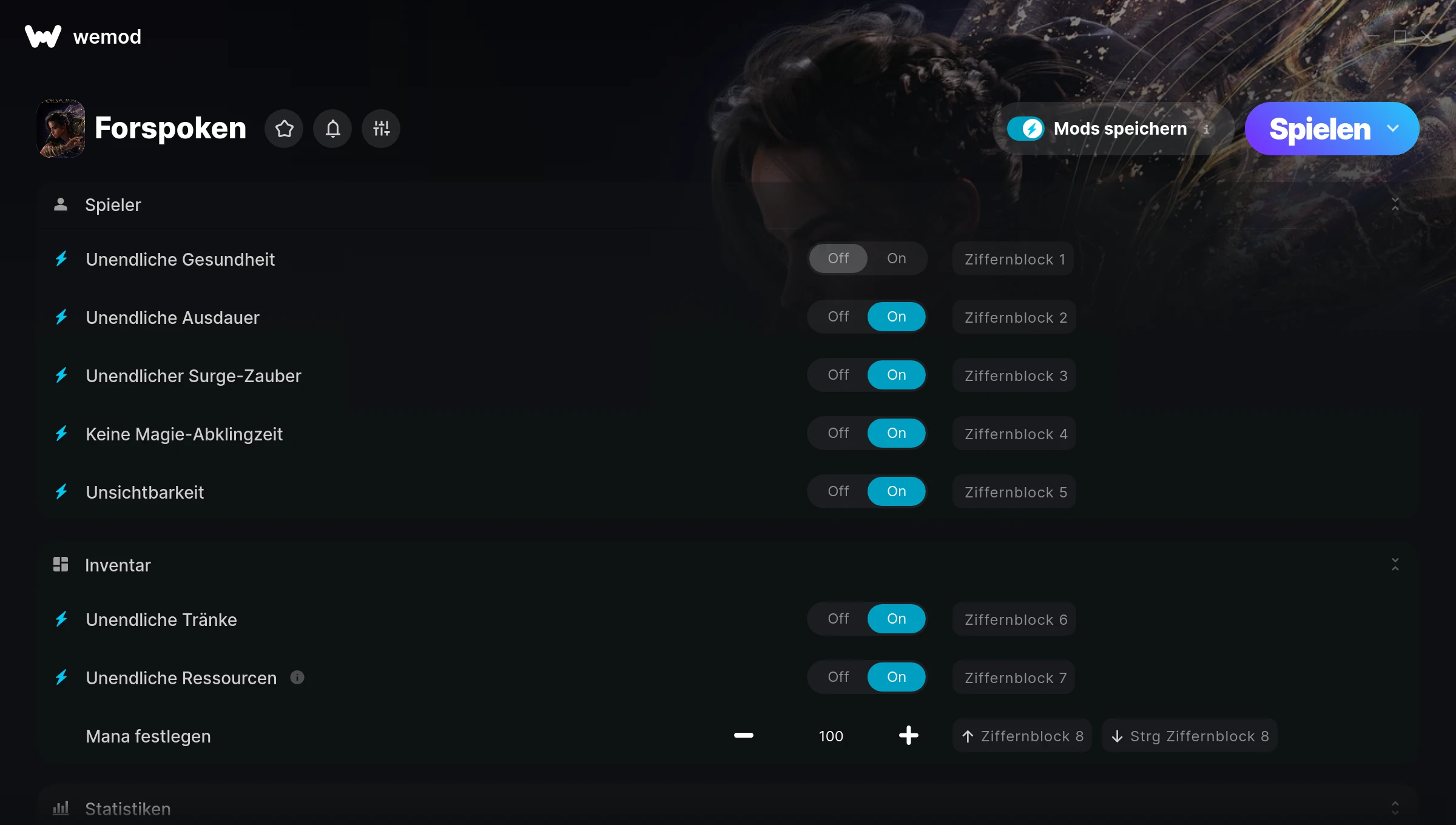Click the Spielen button

coord(1319,129)
